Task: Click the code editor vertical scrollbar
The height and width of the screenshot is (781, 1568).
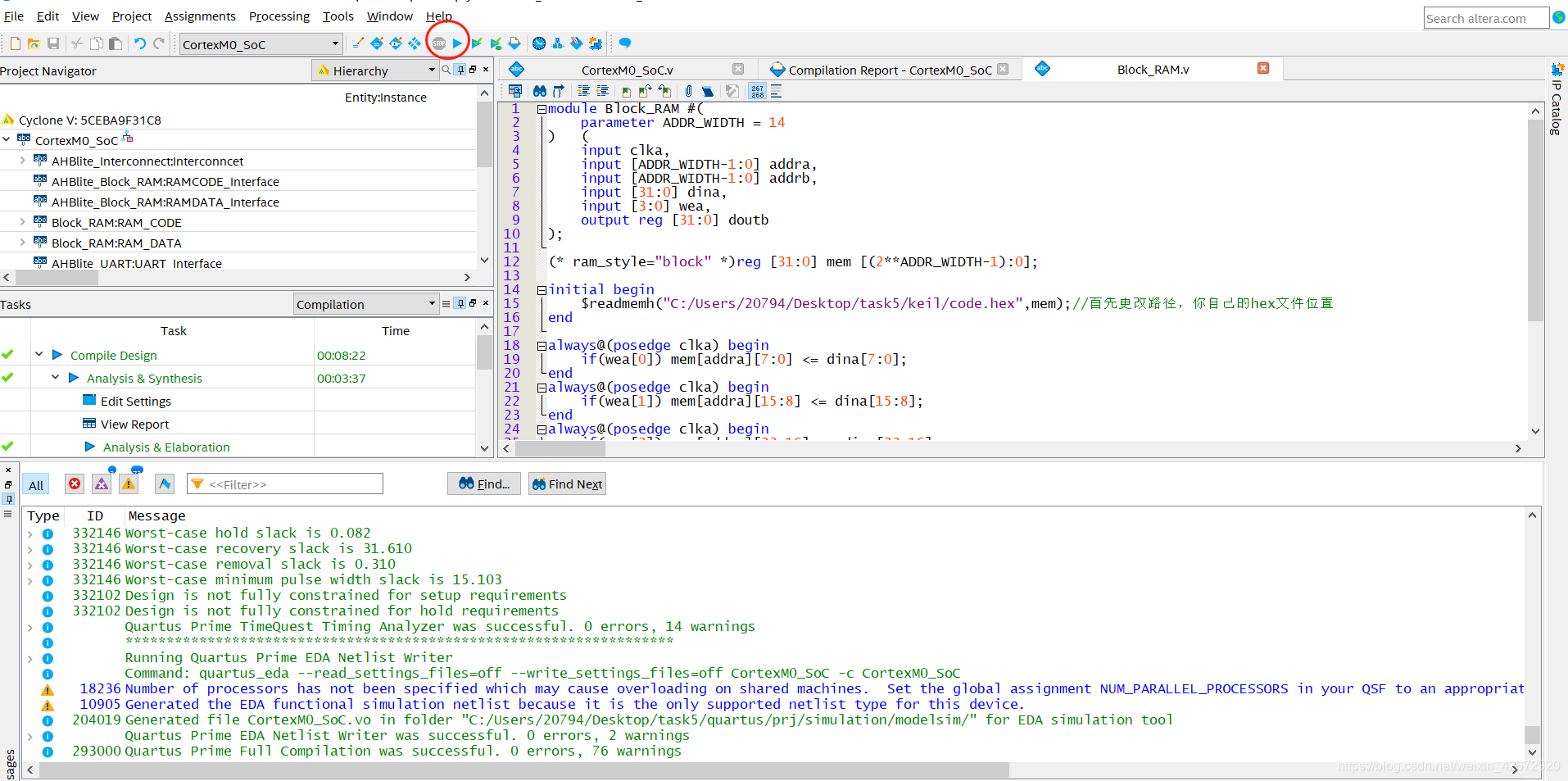Action: click(x=1535, y=221)
